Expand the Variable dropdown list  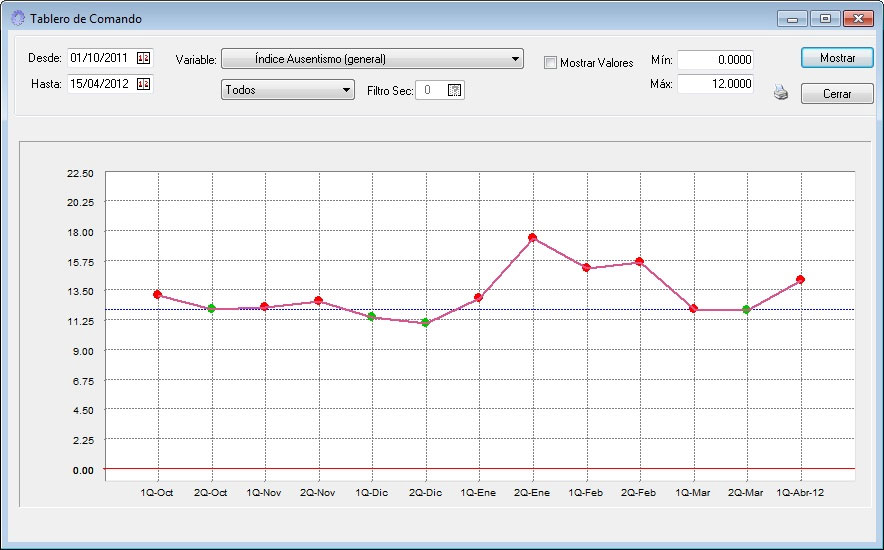[516, 59]
